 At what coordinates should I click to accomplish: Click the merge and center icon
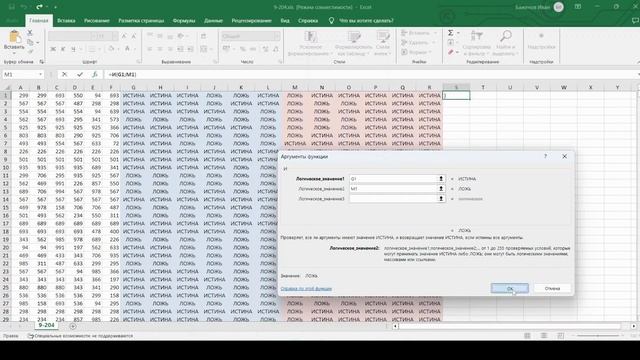(204, 49)
